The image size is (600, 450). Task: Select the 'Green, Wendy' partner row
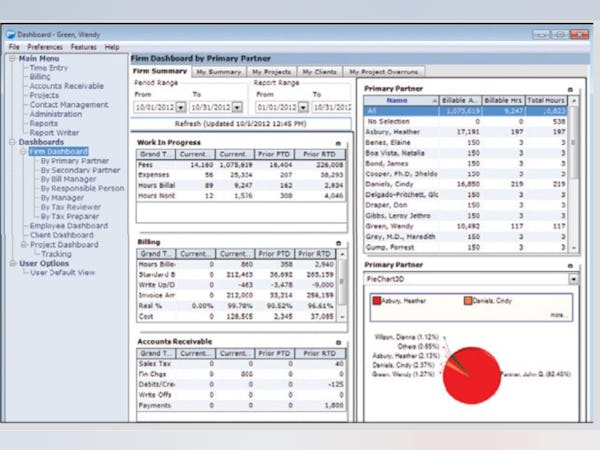[x=465, y=226]
